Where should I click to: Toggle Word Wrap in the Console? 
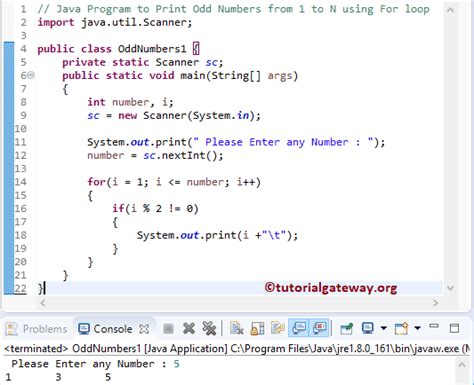click(277, 329)
